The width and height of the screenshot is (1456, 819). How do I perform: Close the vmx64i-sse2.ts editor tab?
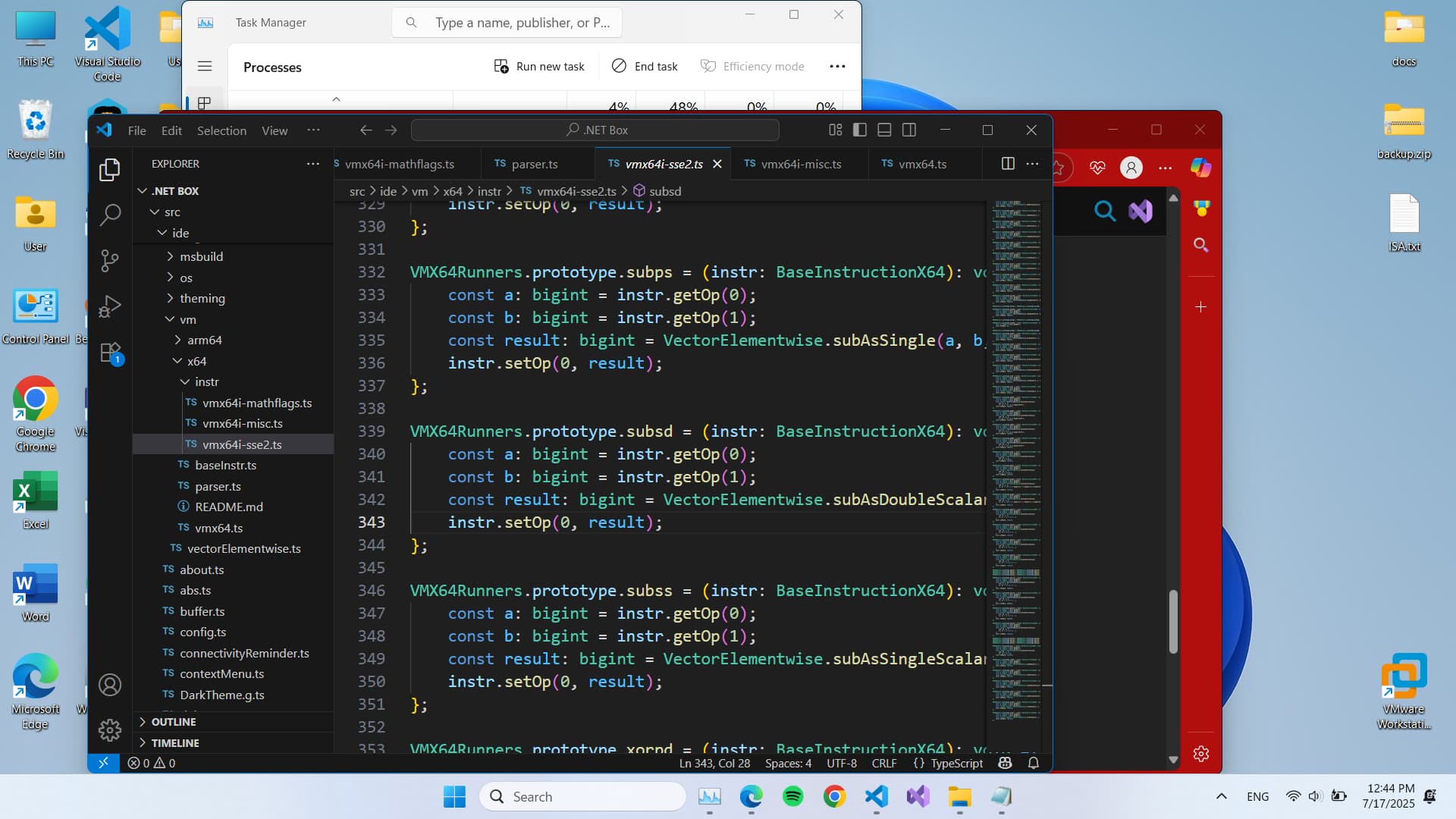[x=717, y=164]
